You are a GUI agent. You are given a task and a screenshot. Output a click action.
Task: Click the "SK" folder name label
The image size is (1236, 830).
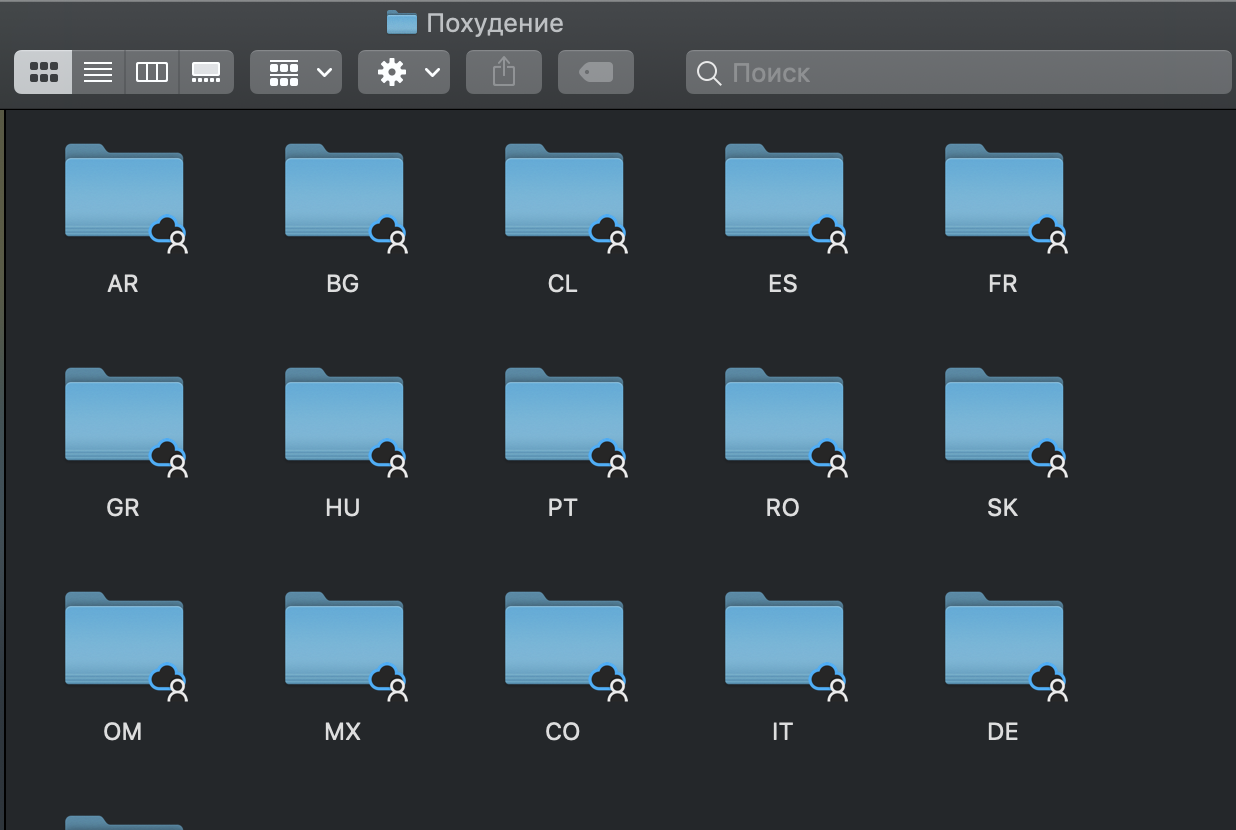(1003, 508)
